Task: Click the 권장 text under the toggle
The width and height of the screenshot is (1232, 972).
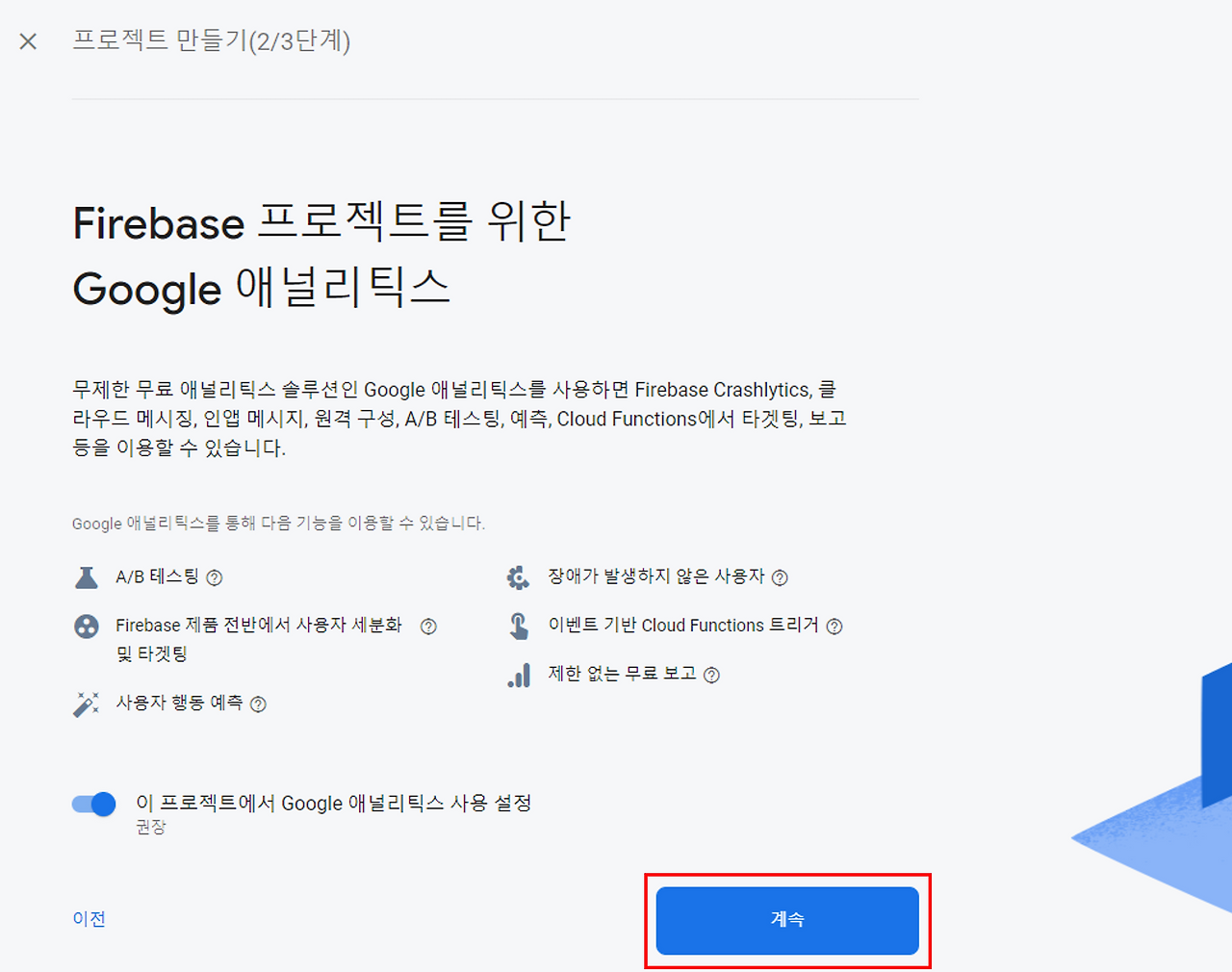Action: tap(151, 828)
